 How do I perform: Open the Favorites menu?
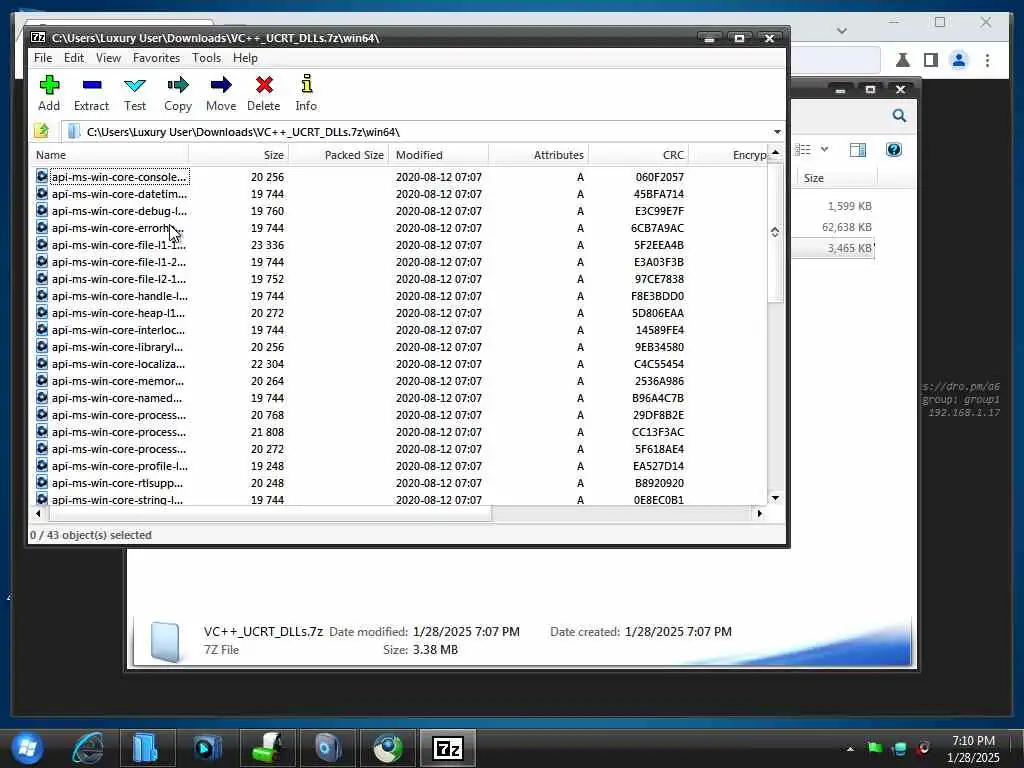click(x=156, y=57)
